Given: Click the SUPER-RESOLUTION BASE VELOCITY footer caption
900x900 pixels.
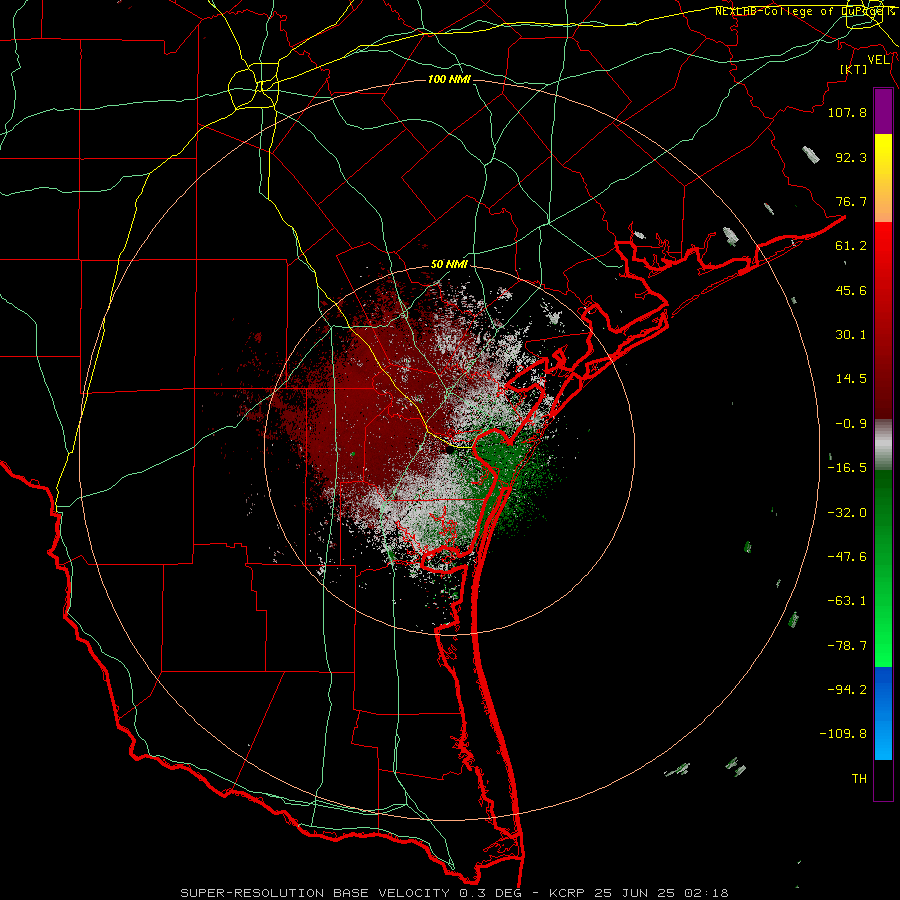Looking at the screenshot, I should coord(454,893).
